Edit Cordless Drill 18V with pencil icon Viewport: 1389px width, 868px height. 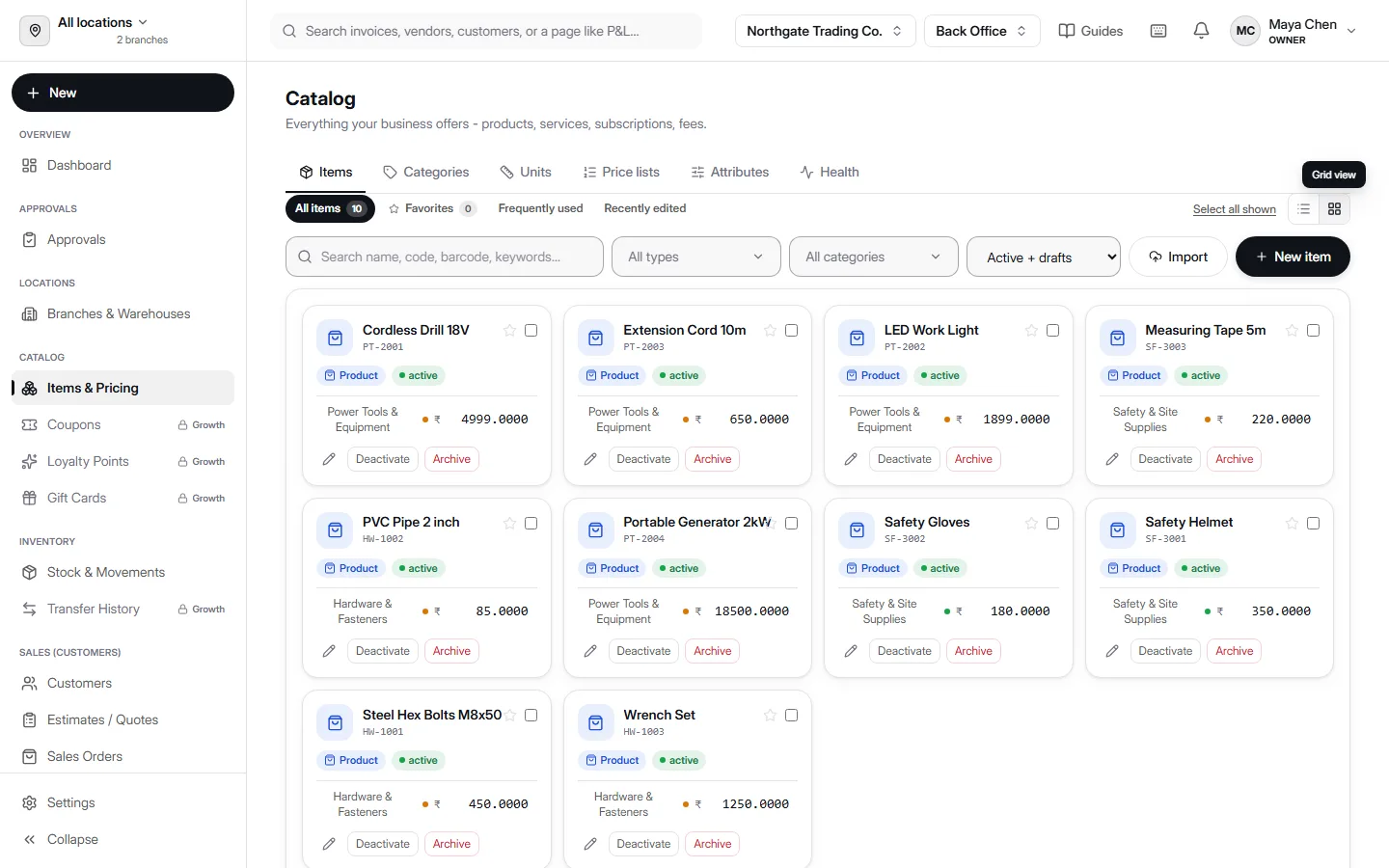[329, 459]
